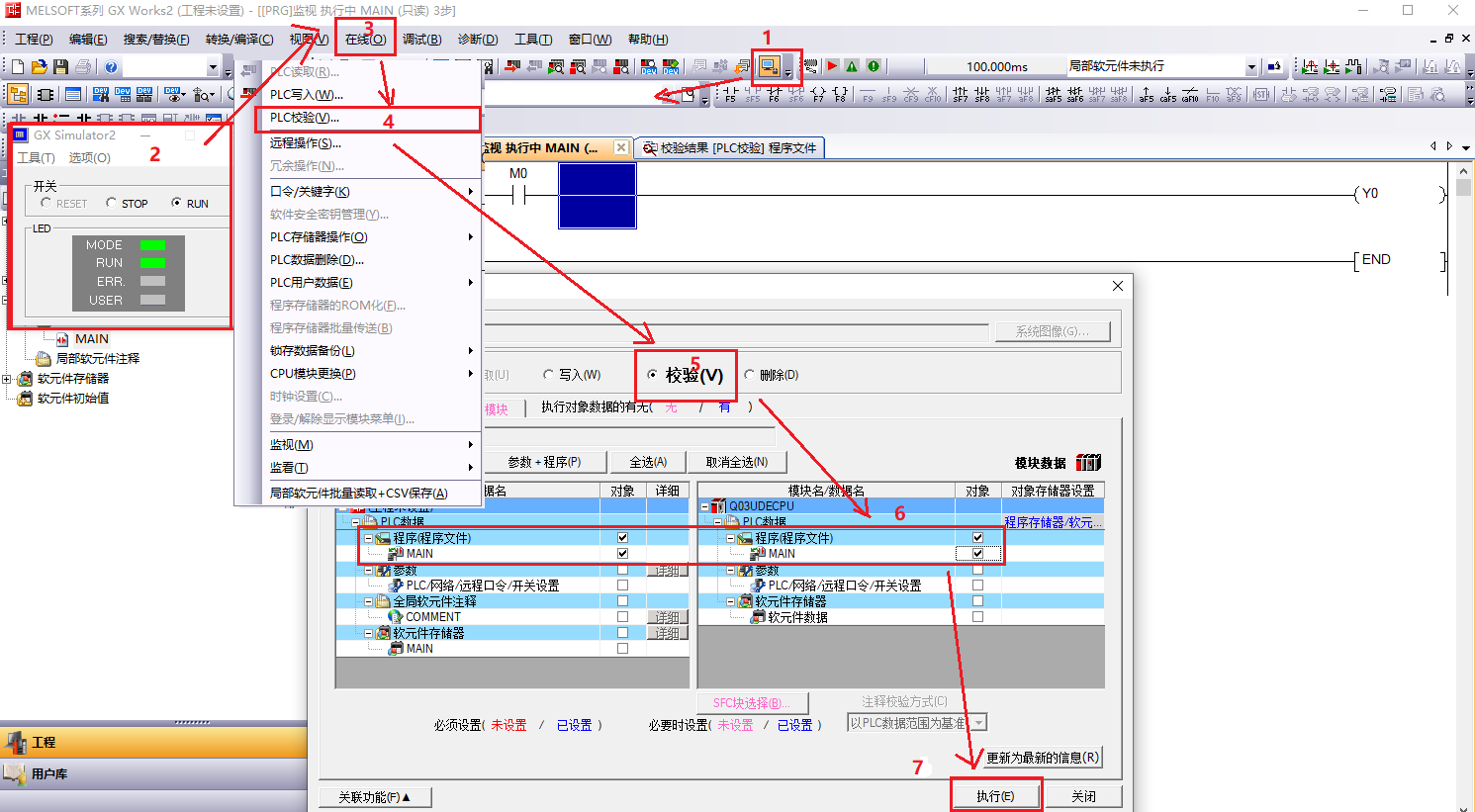Image resolution: width=1475 pixels, height=812 pixels.
Task: Open the 局部软元件未执行 dropdown
Action: click(1250, 67)
